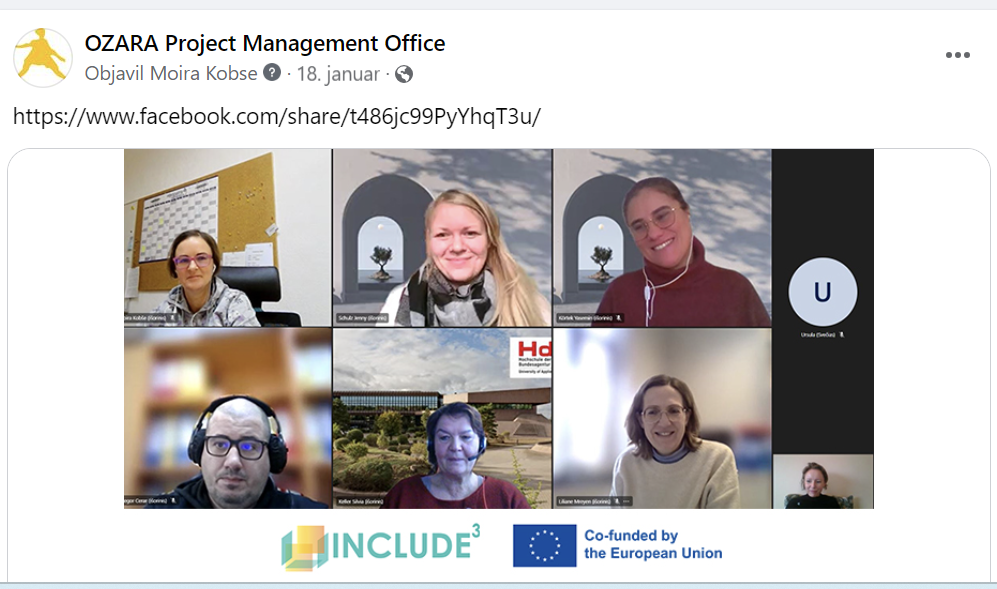Open the woman in beige sweater video tile
997x589 pixels.
coord(663,419)
